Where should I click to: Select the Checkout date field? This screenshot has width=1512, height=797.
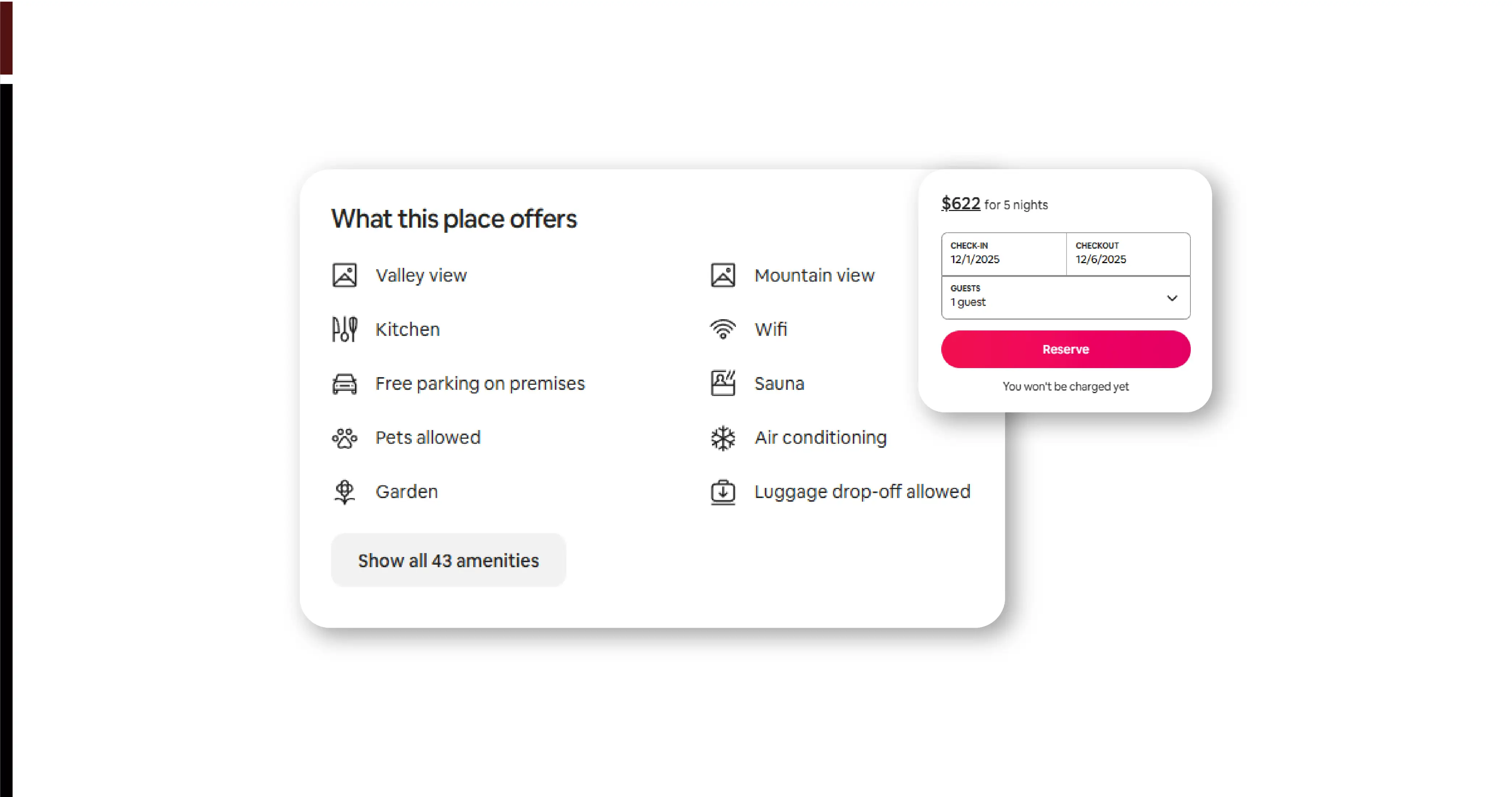(1127, 254)
